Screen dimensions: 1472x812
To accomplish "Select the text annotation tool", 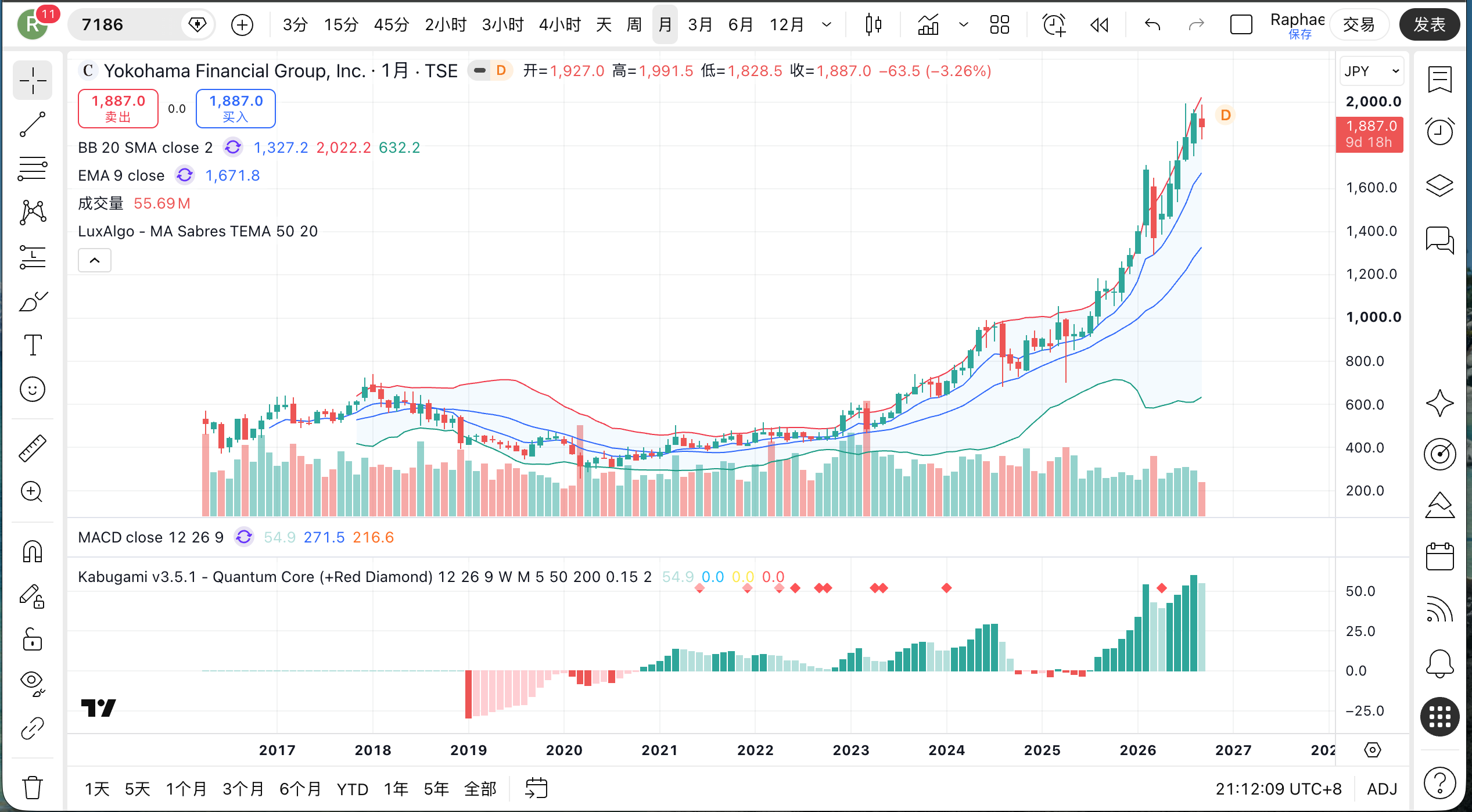I will click(33, 345).
